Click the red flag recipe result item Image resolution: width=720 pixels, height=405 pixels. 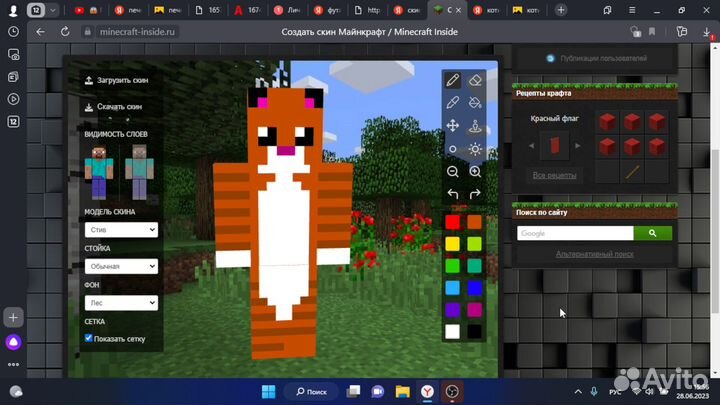click(x=554, y=146)
